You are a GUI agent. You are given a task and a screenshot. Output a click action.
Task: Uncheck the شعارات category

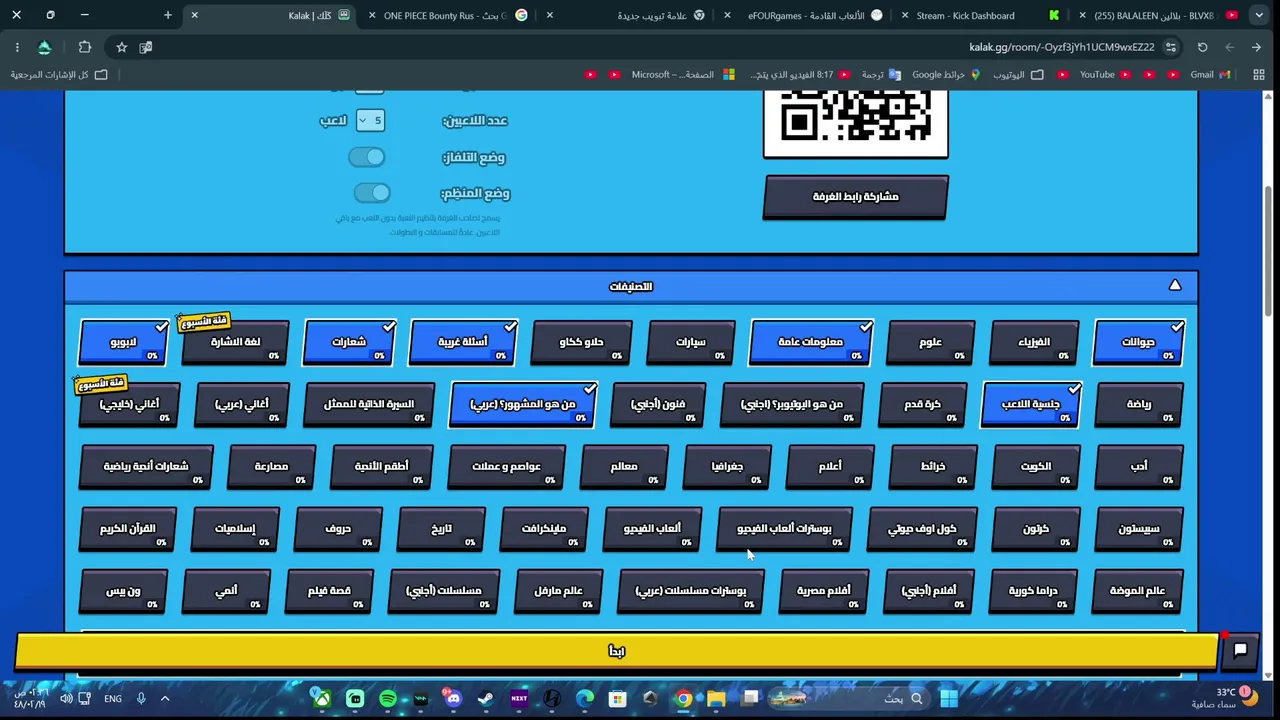click(349, 342)
